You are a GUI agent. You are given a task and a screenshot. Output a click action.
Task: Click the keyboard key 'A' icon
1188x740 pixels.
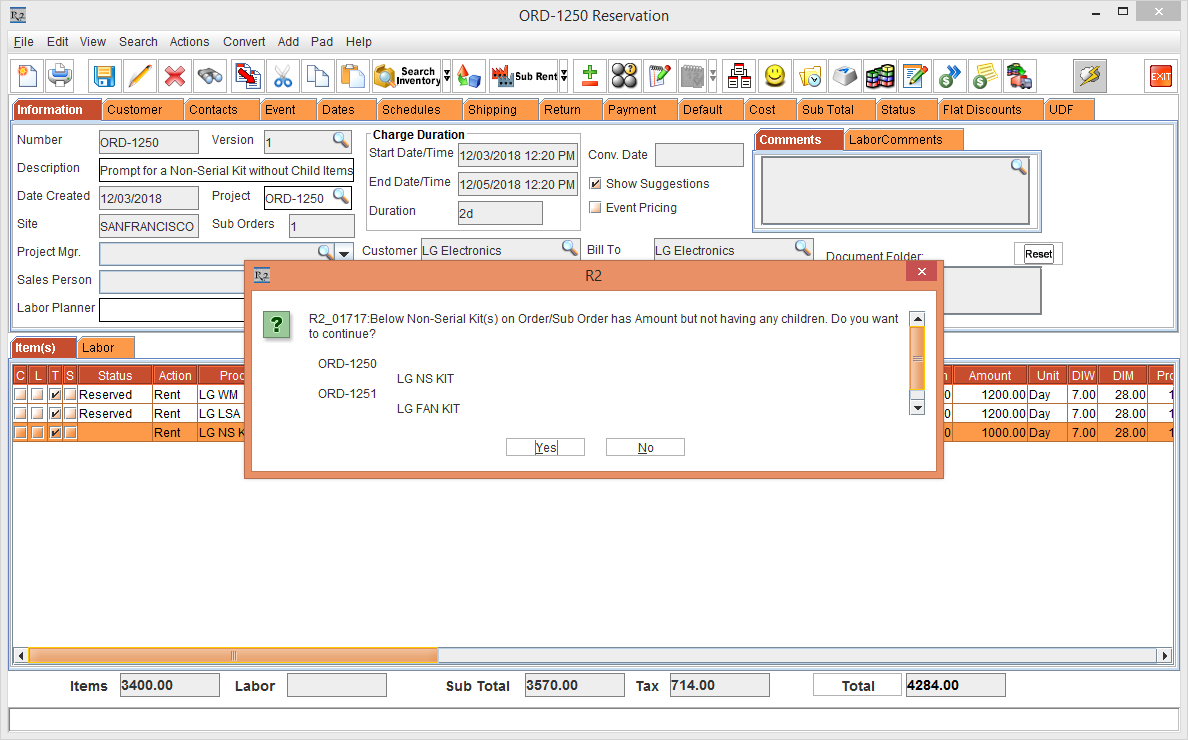click(845, 76)
